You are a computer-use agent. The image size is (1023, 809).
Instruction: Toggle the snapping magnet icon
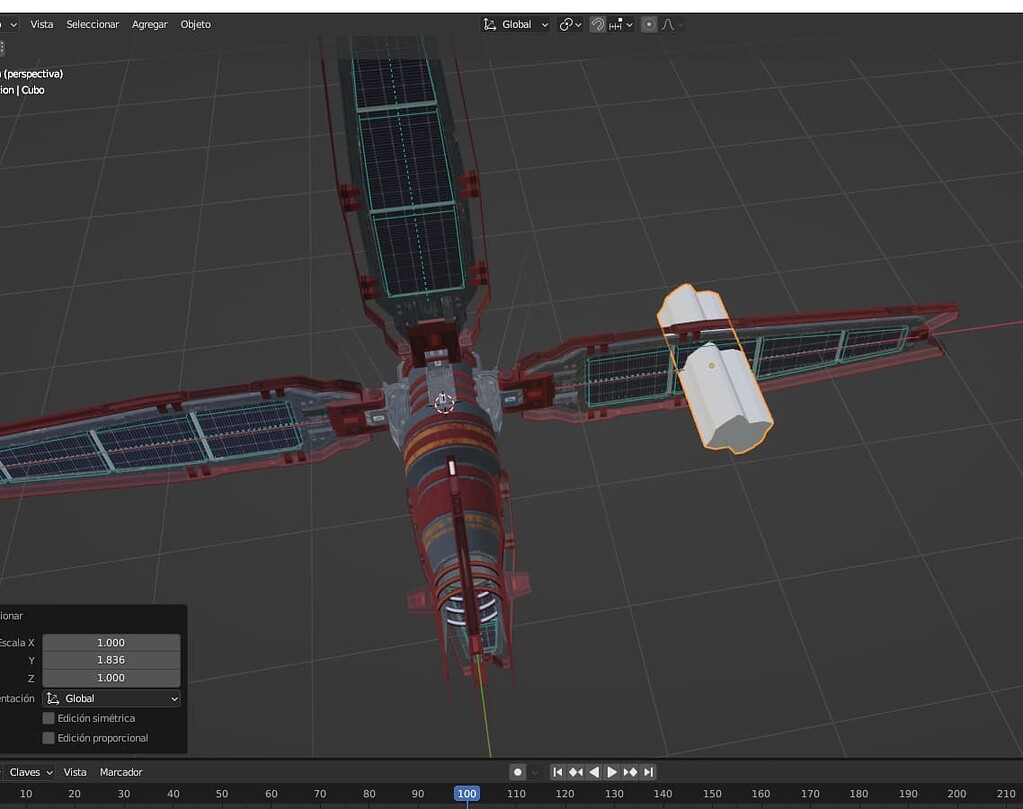[598, 24]
